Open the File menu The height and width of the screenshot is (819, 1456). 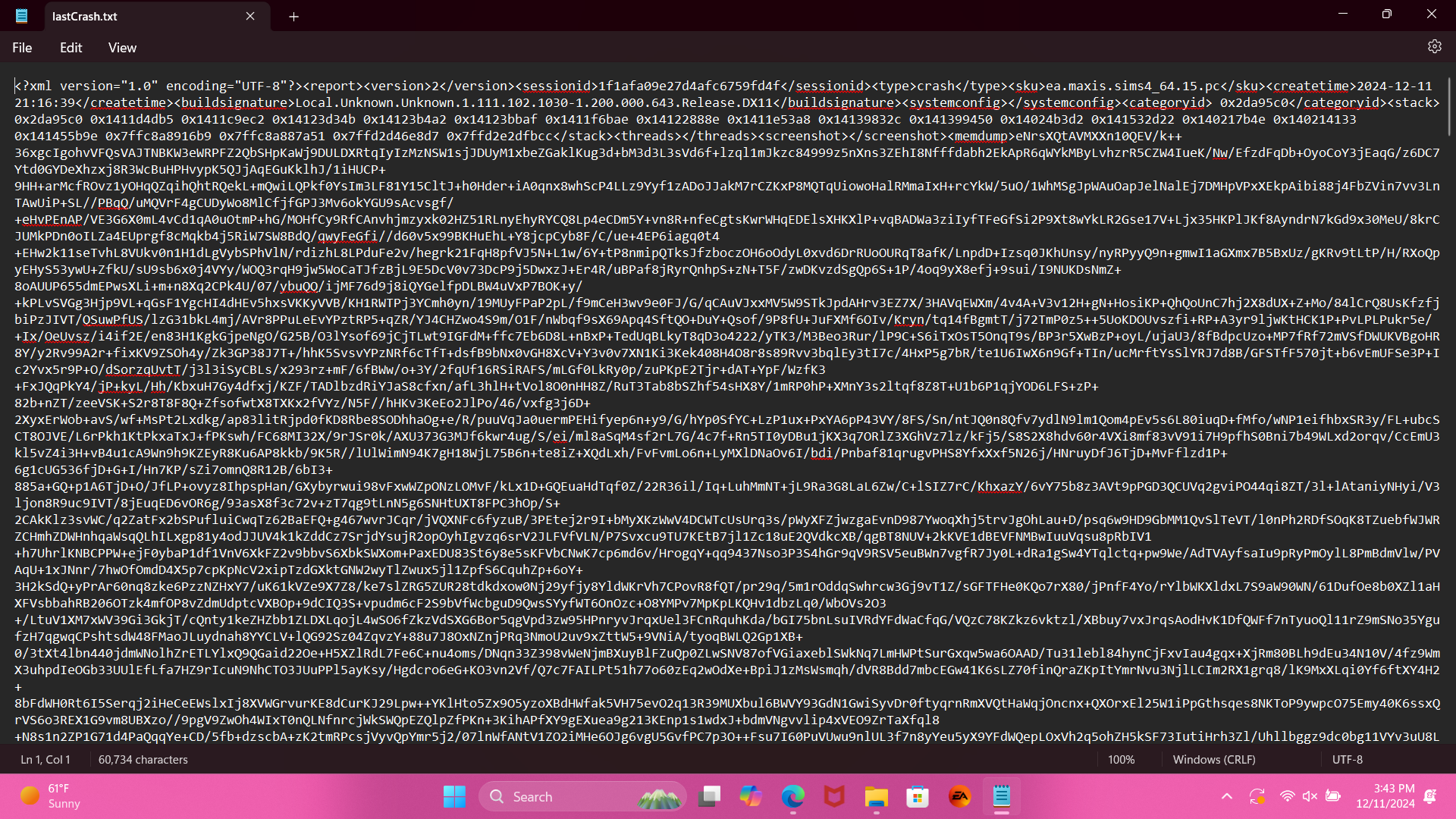(22, 48)
